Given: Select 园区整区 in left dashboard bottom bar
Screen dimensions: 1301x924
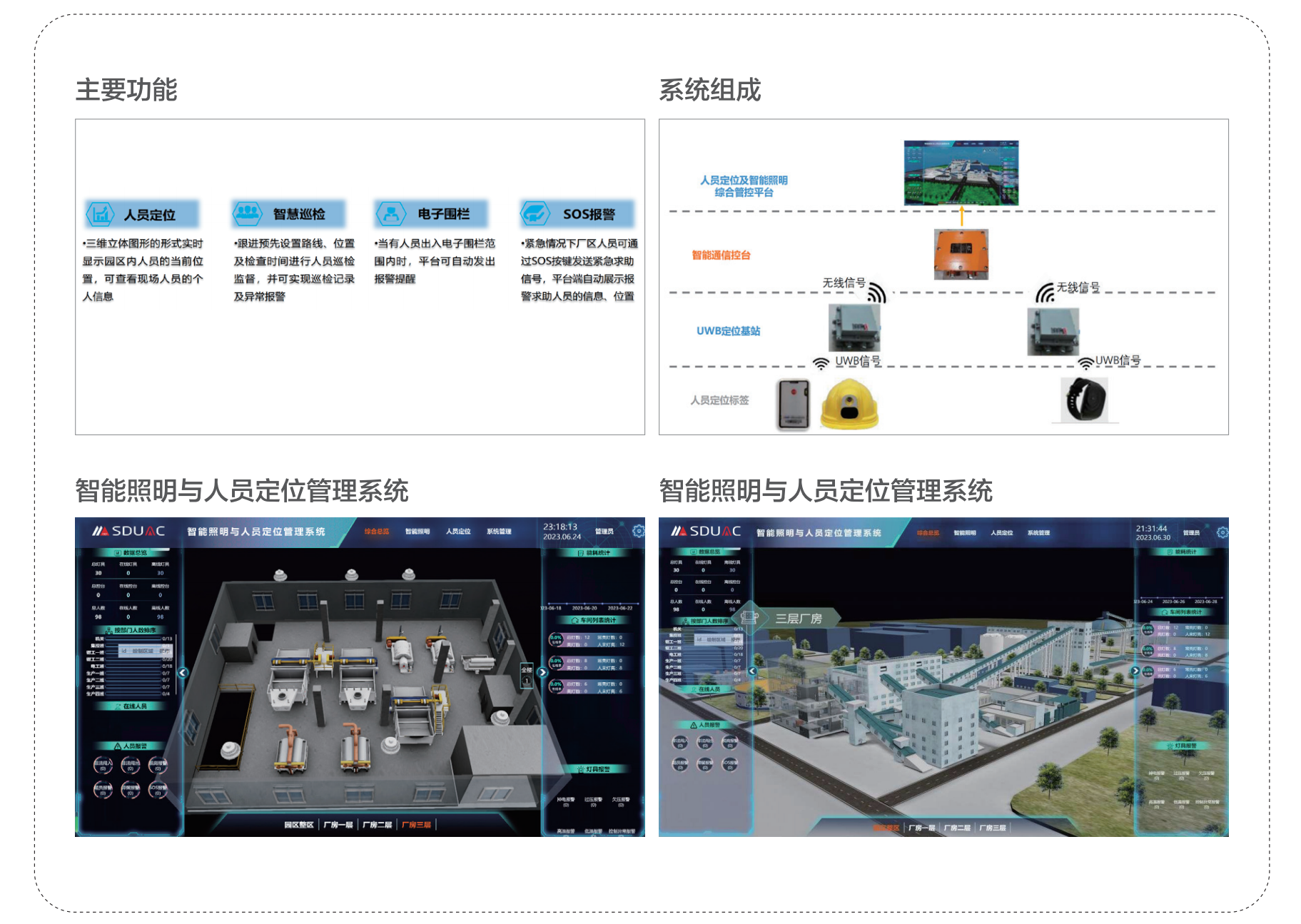Looking at the screenshot, I should tap(298, 825).
